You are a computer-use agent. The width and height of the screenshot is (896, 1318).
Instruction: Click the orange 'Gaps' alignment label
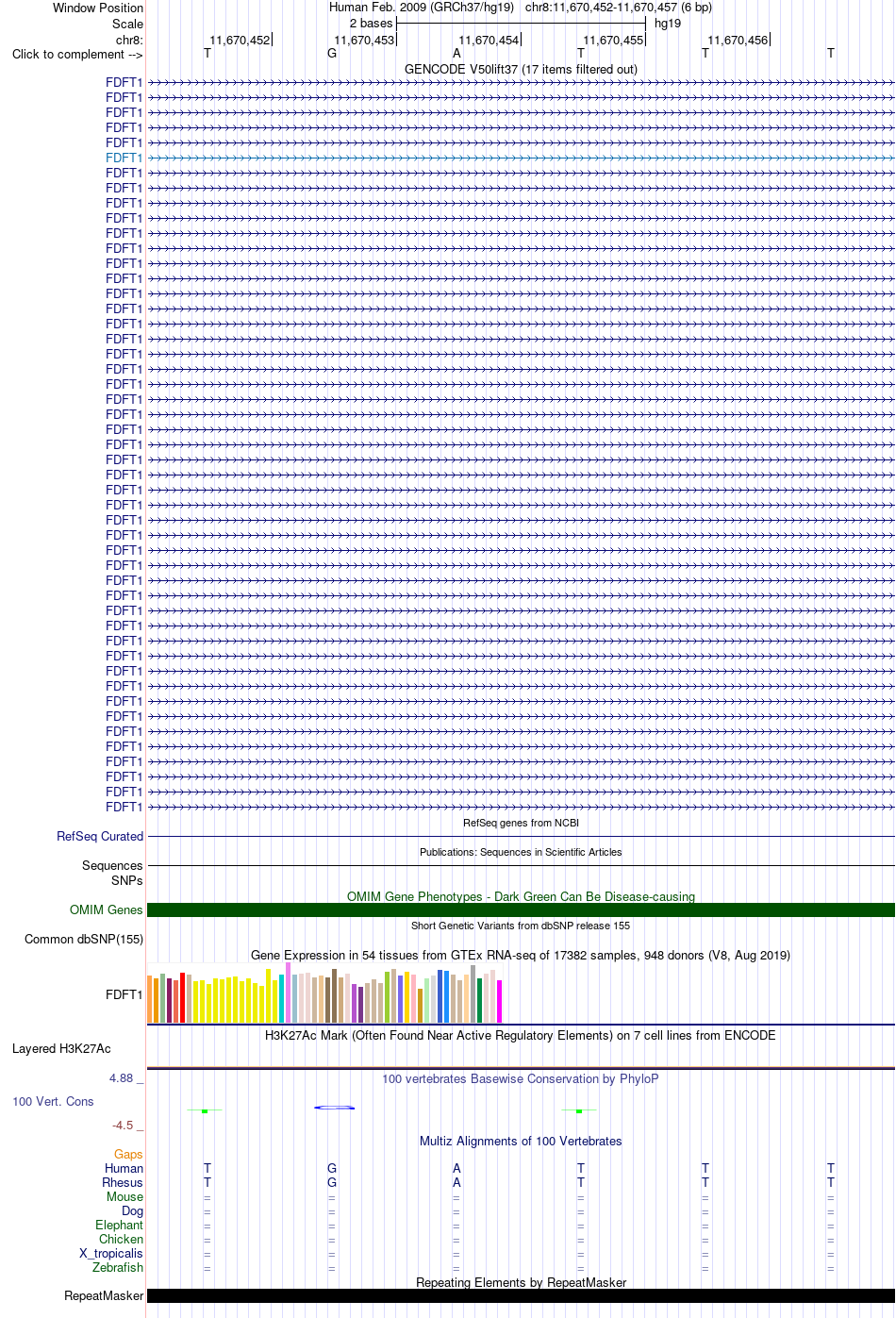128,1154
